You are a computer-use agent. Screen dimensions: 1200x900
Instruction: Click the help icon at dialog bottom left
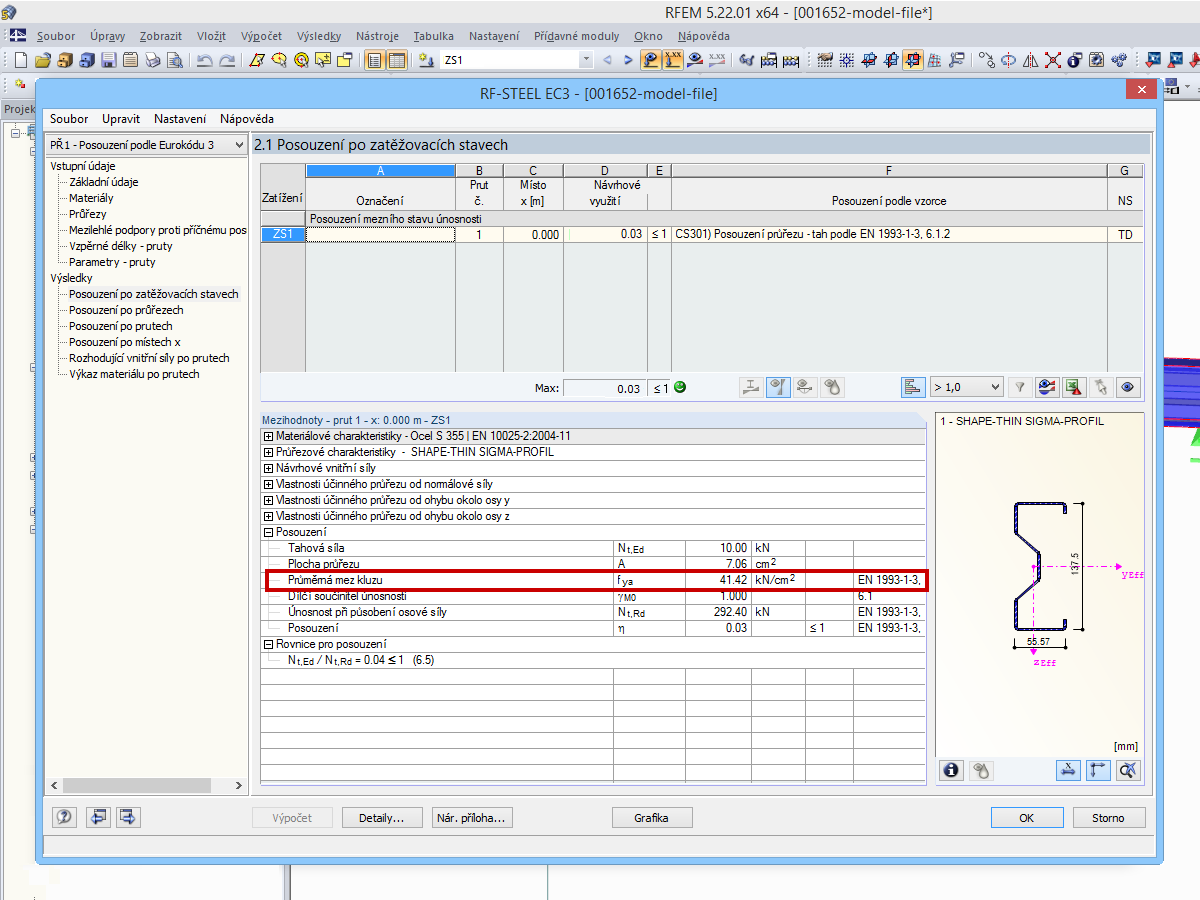point(65,817)
